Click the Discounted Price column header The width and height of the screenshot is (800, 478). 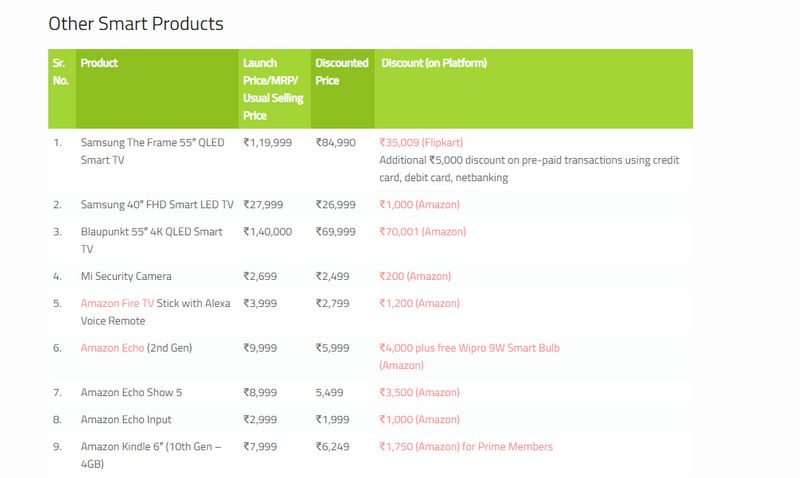(341, 71)
